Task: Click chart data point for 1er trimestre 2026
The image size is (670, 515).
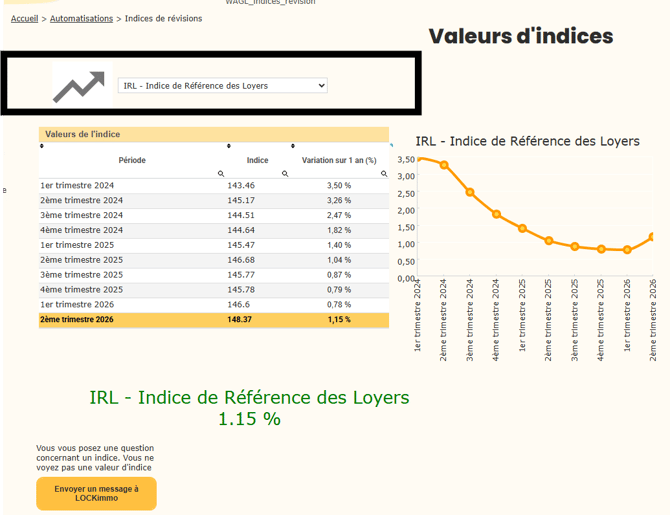Action: click(x=627, y=250)
